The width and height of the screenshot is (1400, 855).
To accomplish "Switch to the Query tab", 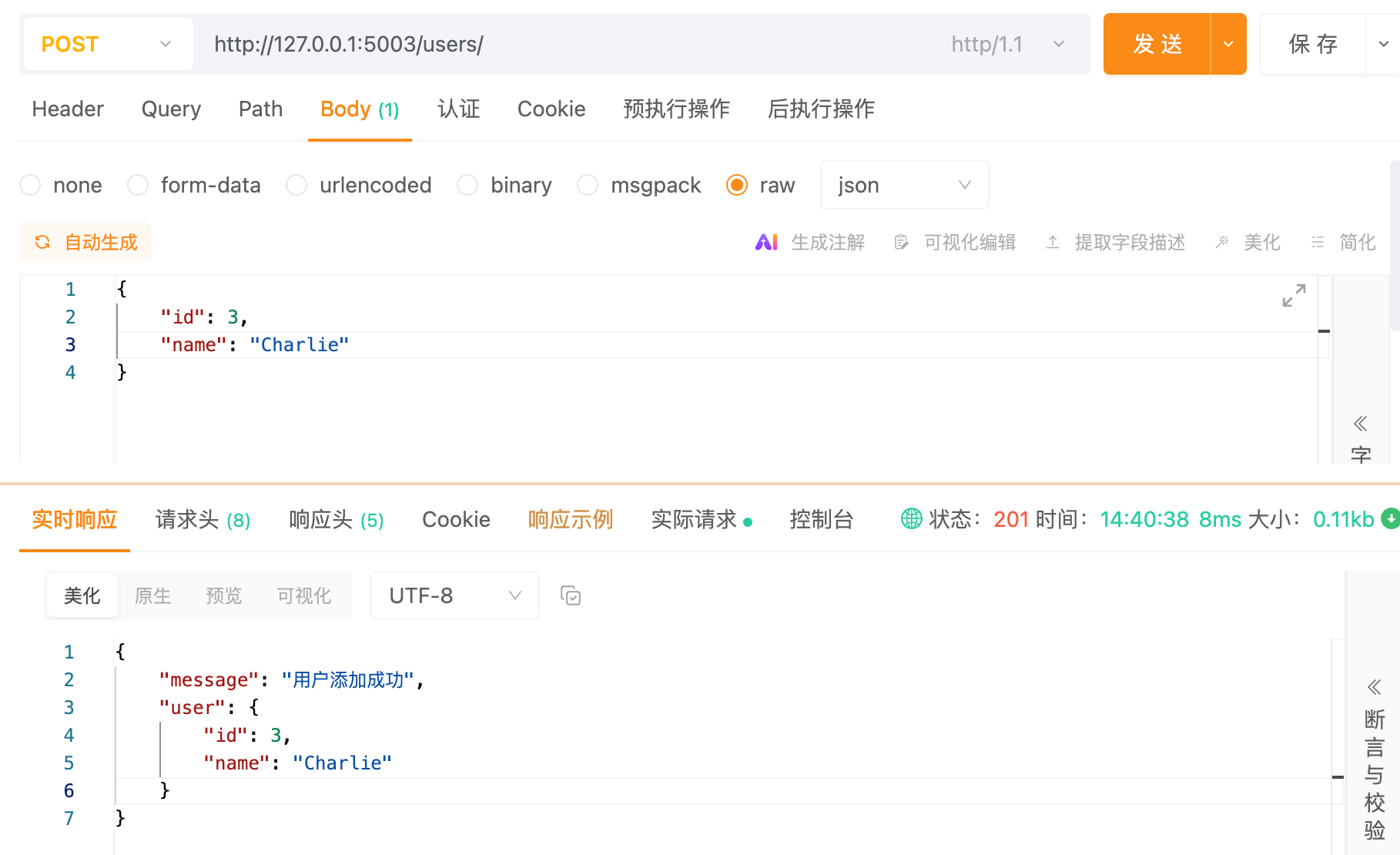I will point(171,109).
